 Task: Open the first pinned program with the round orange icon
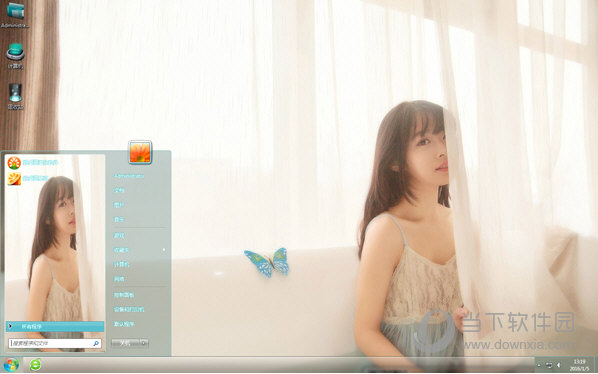pos(33,163)
